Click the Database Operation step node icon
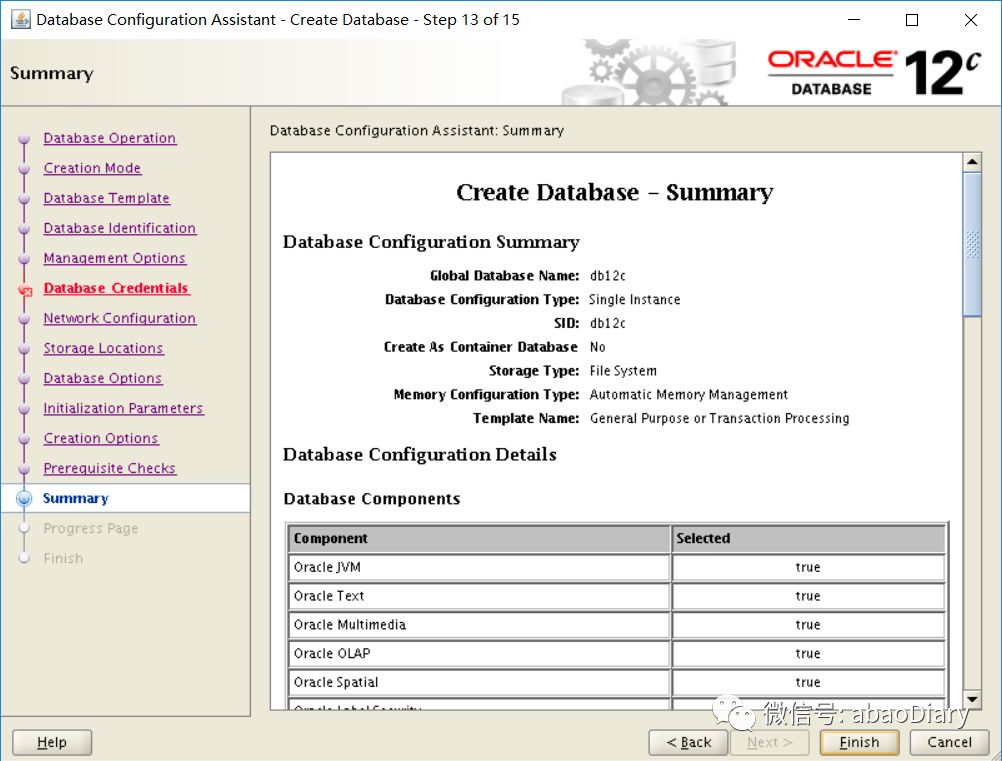 23,139
